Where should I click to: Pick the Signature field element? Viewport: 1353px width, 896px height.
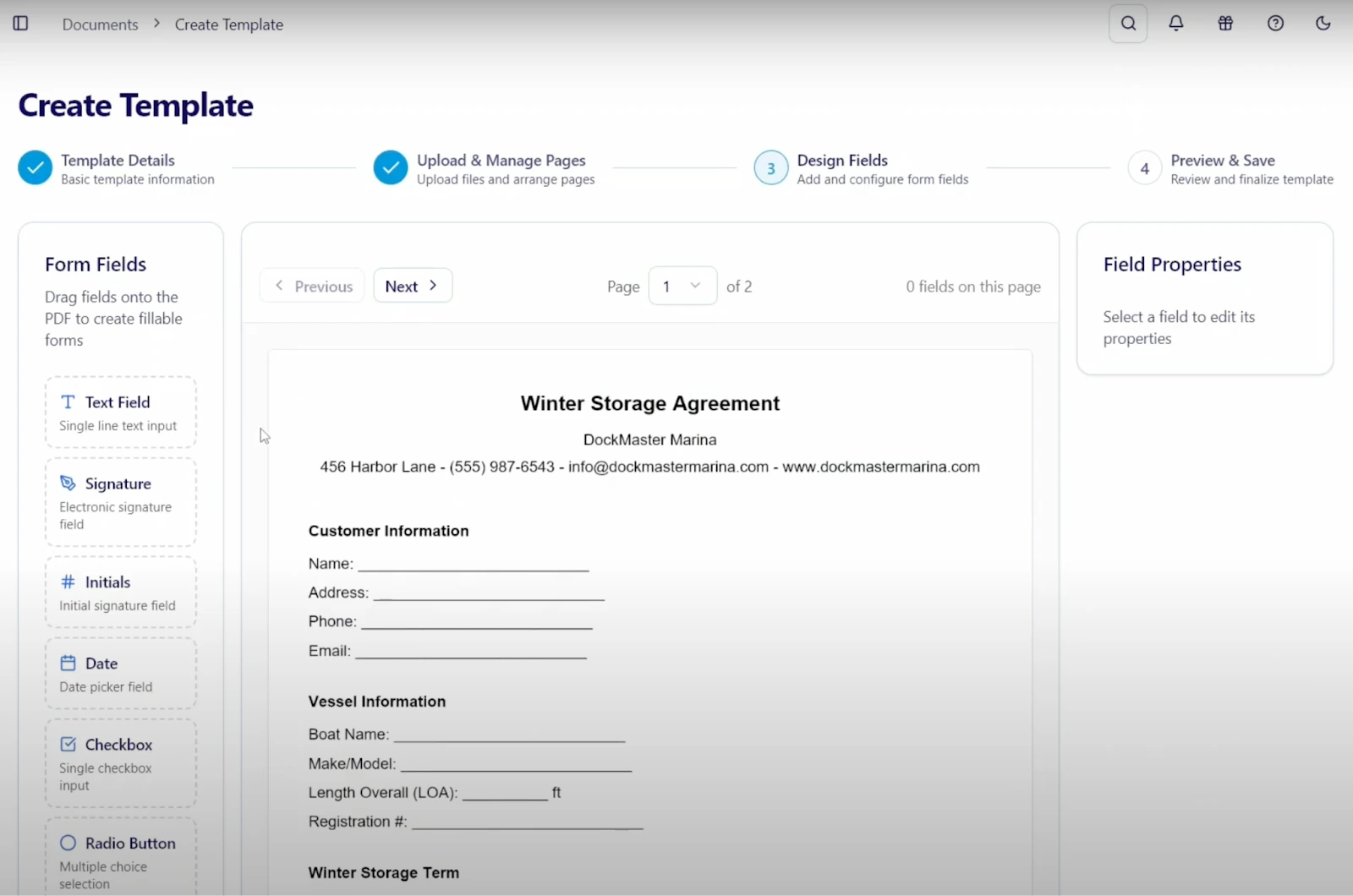[120, 502]
